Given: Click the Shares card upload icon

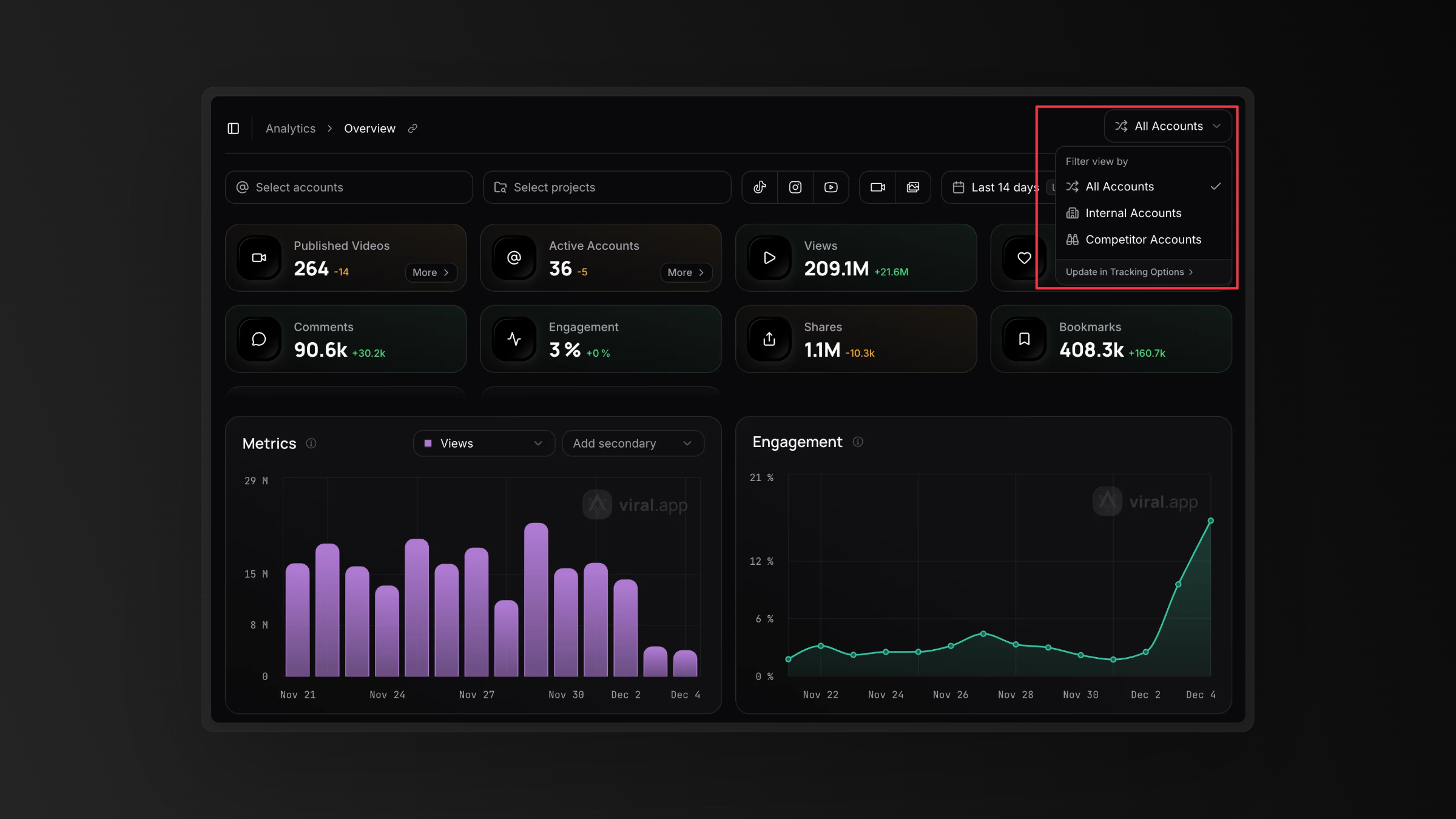Looking at the screenshot, I should (x=769, y=339).
